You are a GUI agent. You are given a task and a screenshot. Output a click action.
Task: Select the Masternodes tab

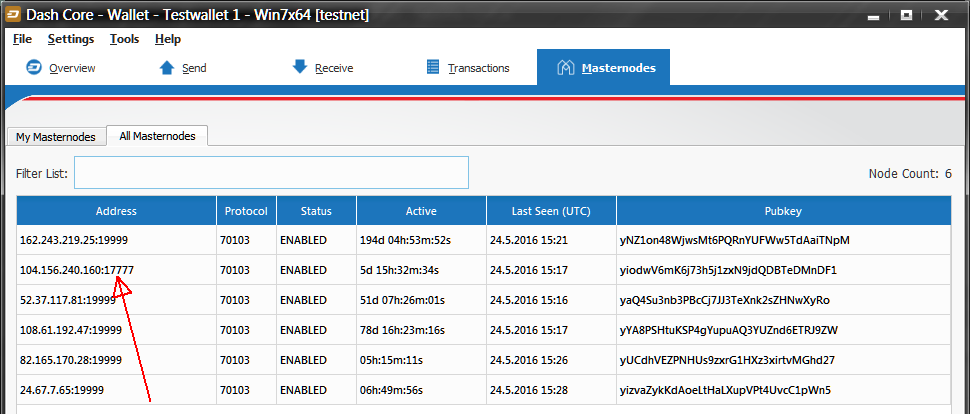[x=603, y=67]
